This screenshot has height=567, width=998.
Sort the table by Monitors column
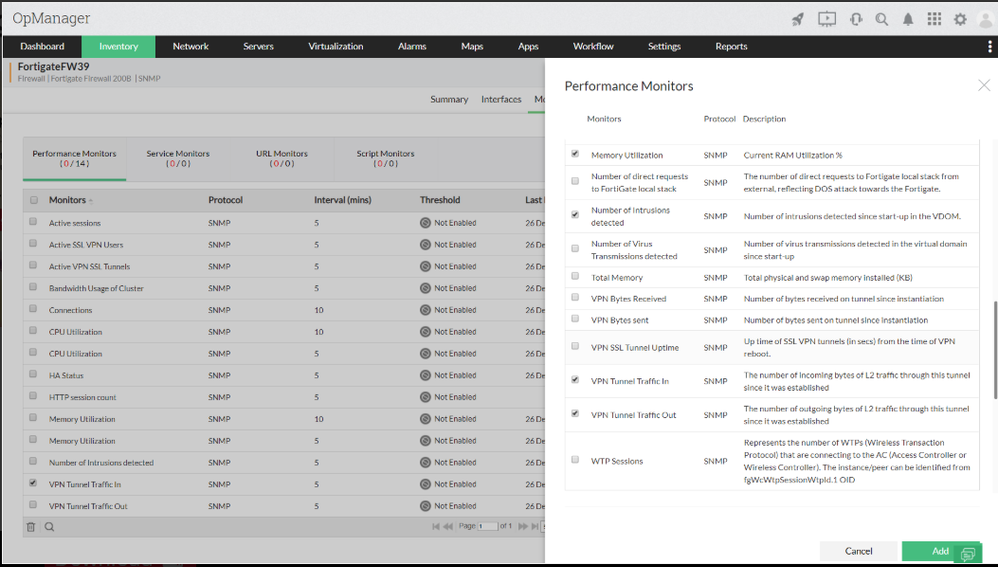[67, 200]
